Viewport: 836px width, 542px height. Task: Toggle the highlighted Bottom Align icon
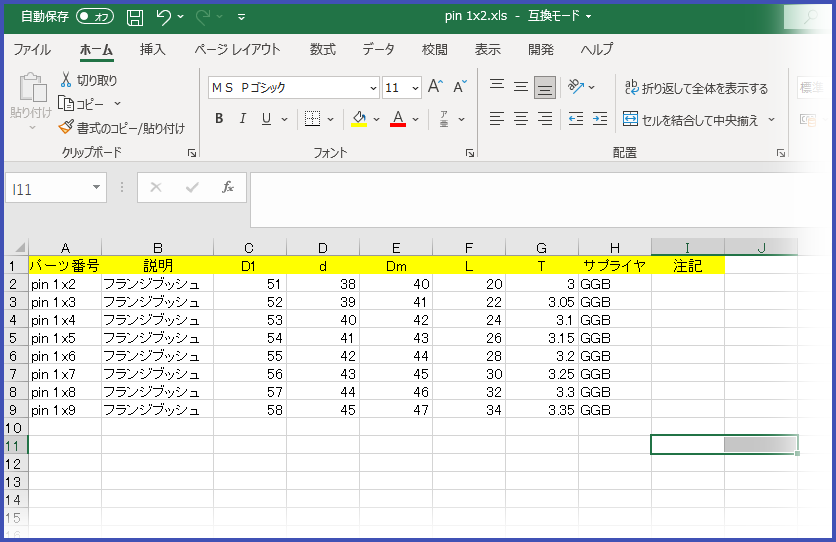coord(545,87)
